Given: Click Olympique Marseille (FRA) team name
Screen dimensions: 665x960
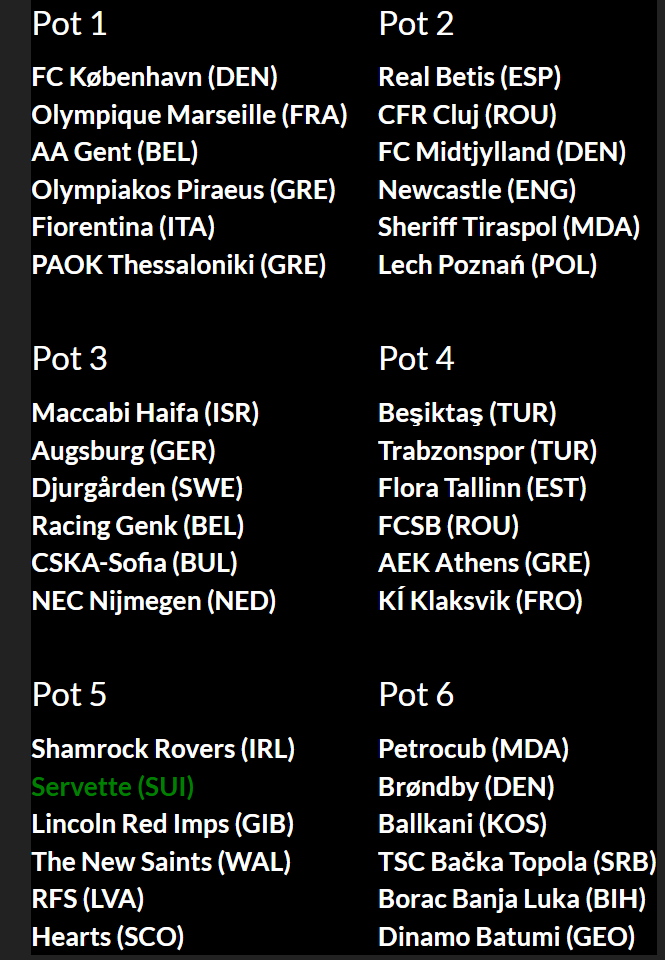Looking at the screenshot, I should 189,115.
